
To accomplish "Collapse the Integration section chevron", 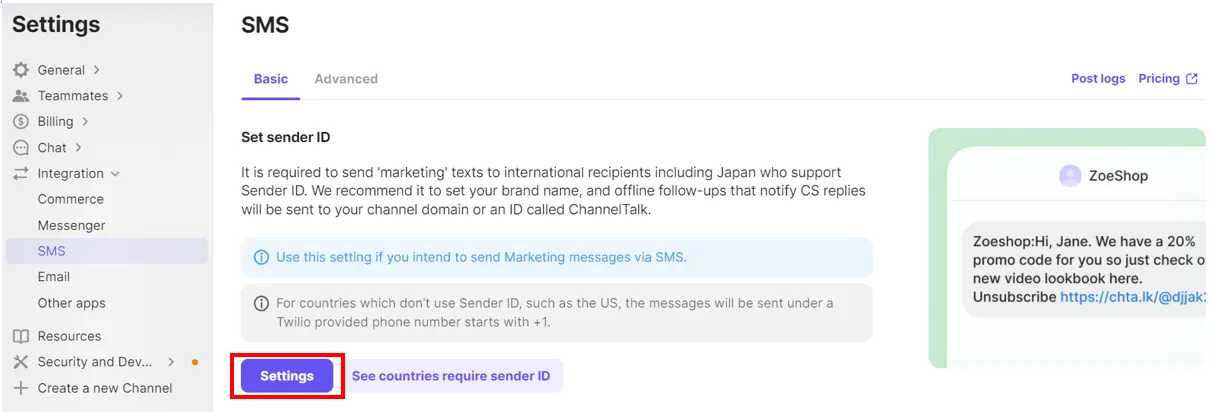I will tap(115, 174).
